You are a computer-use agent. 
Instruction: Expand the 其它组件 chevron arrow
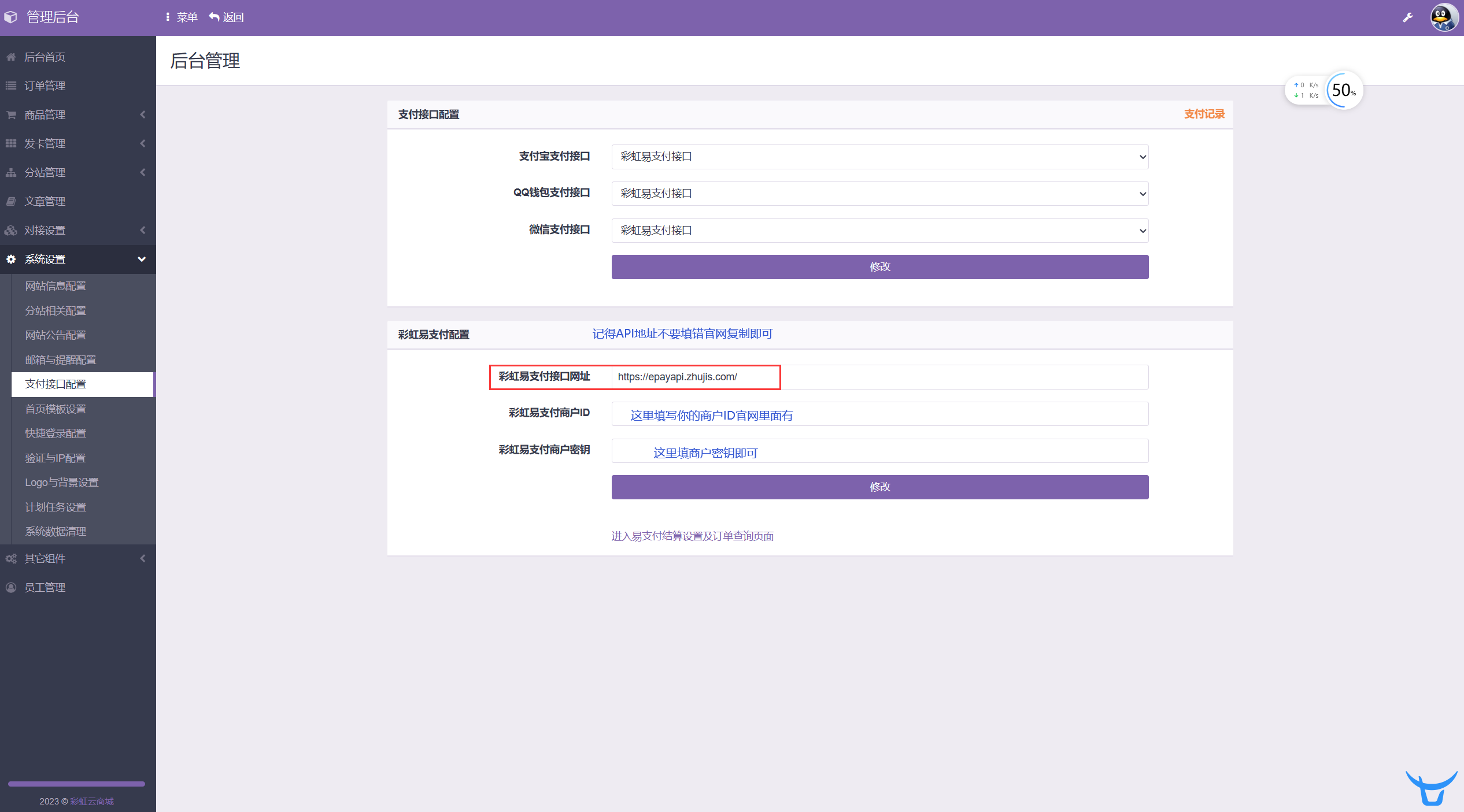click(x=143, y=558)
